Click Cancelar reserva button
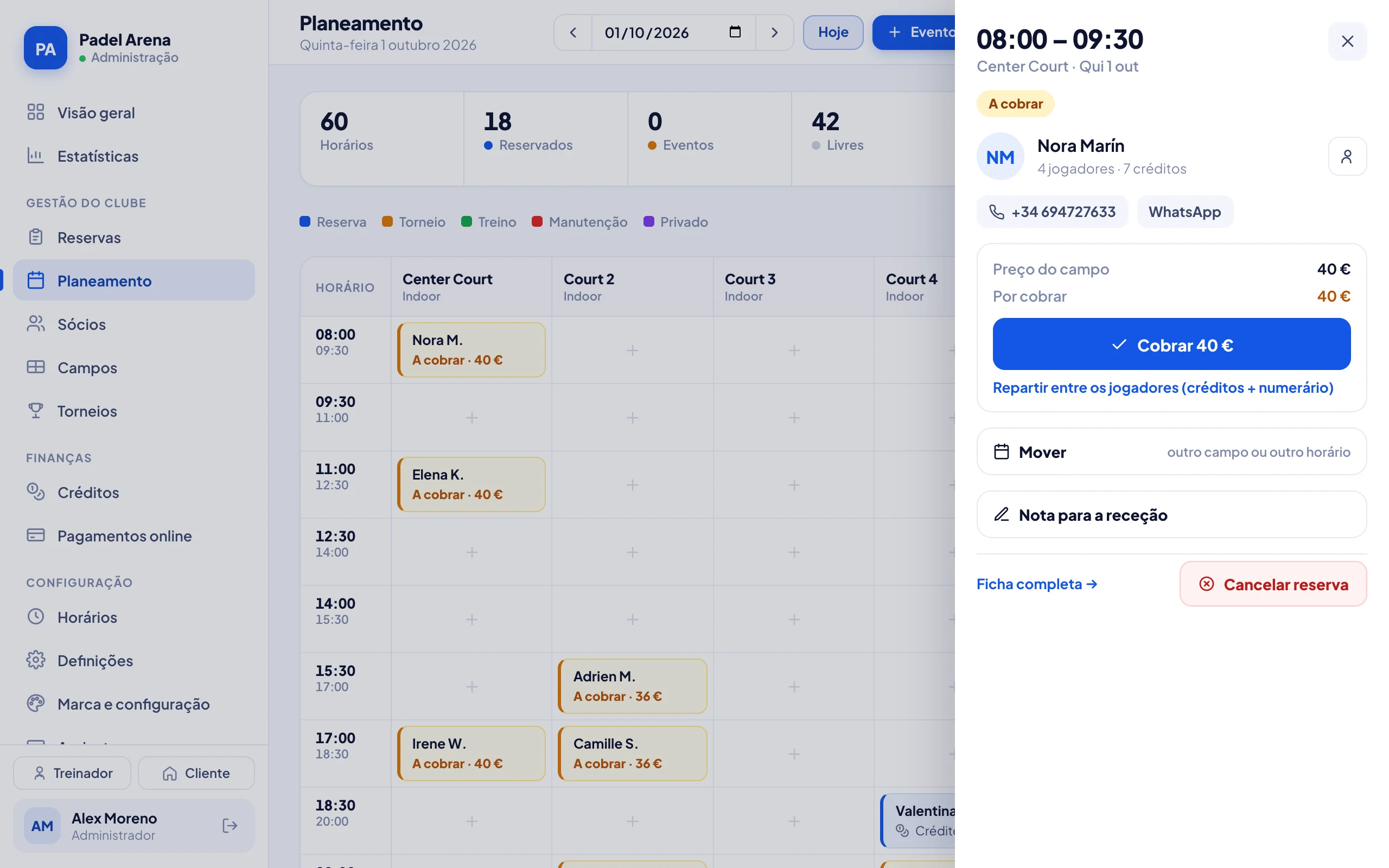This screenshot has width=1389, height=868. [1273, 584]
